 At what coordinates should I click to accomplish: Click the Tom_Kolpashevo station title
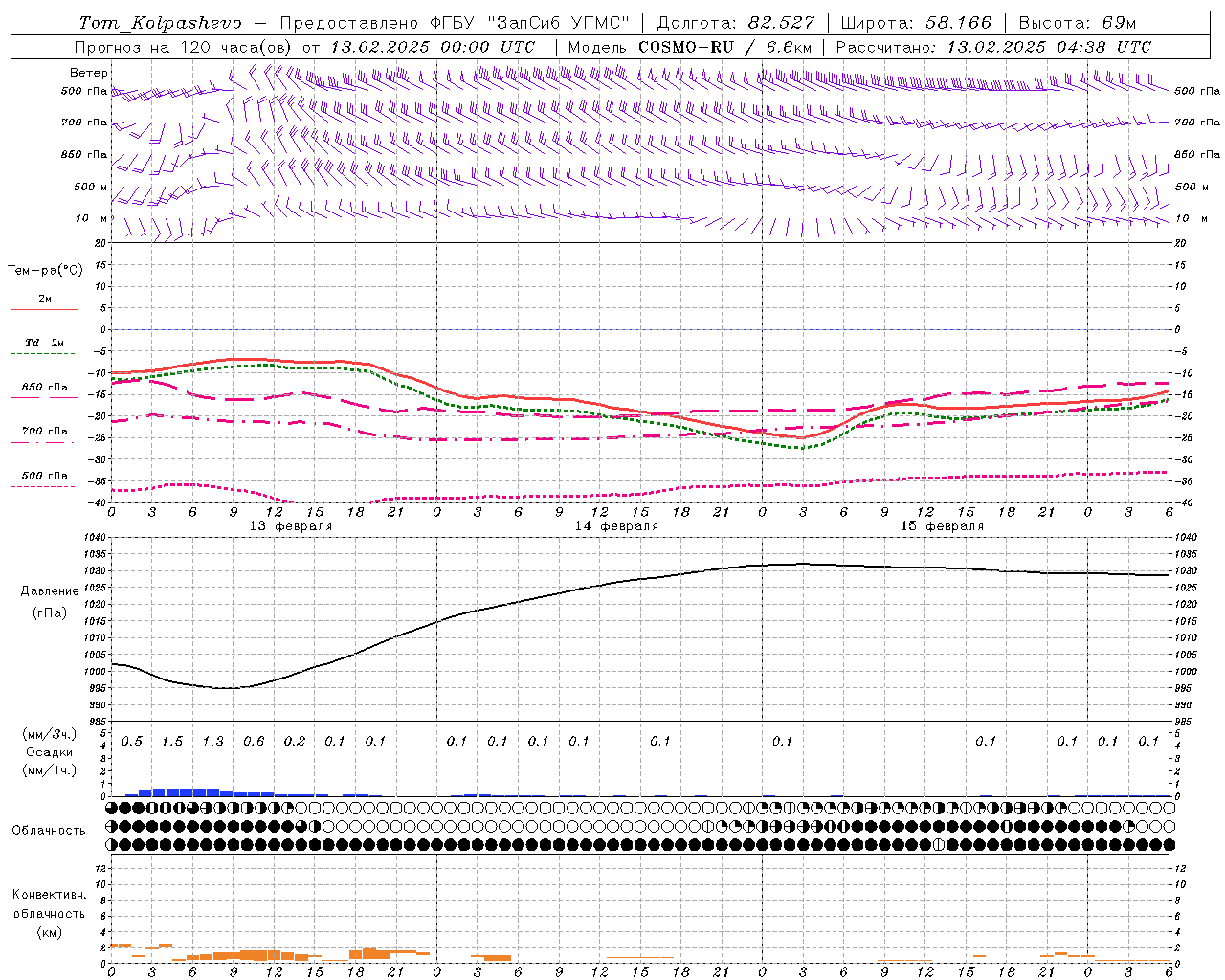[x=161, y=23]
